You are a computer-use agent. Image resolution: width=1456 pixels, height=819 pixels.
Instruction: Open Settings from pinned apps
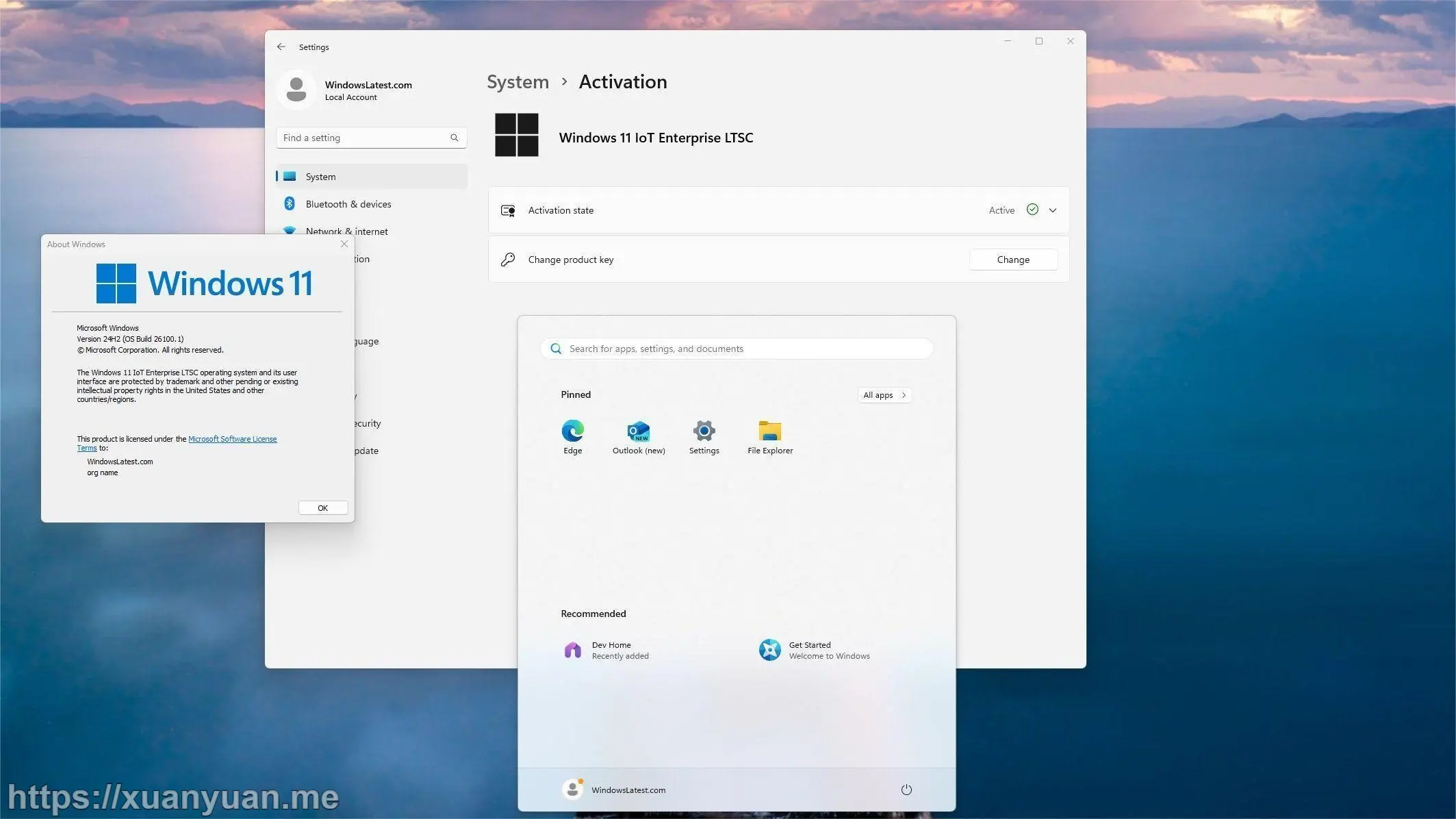pyautogui.click(x=704, y=437)
